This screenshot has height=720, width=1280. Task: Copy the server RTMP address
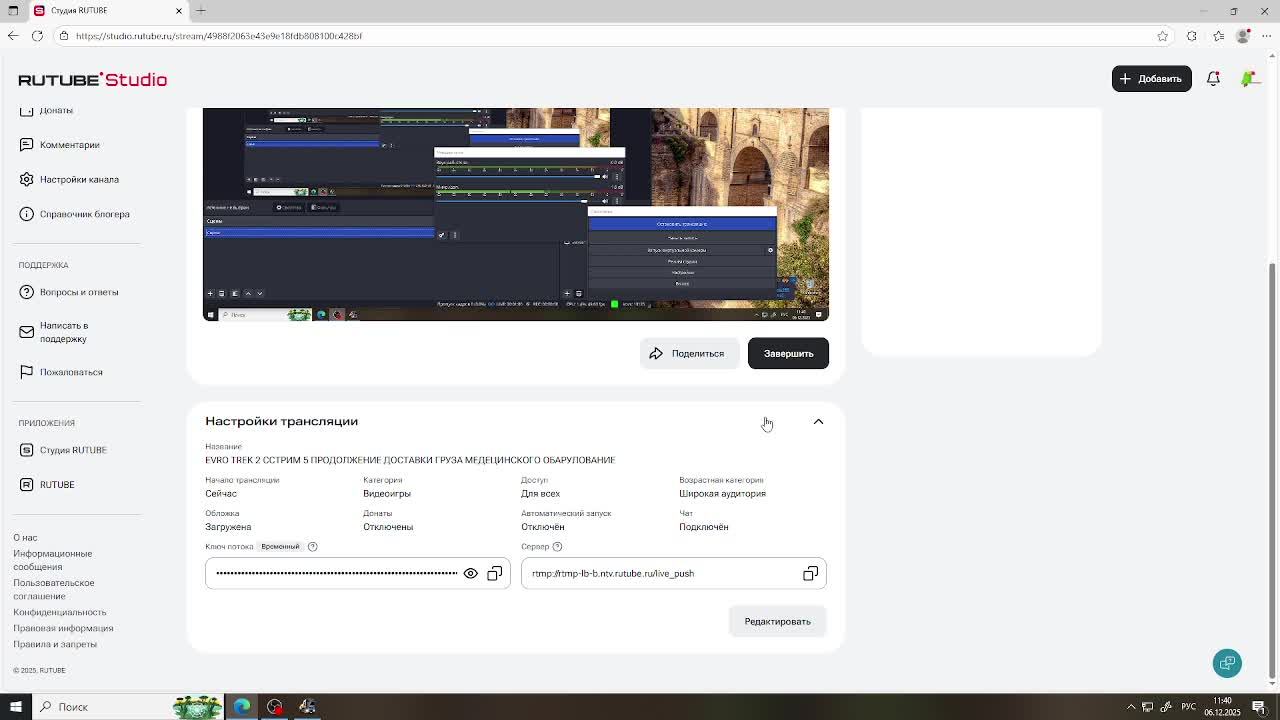click(x=811, y=574)
